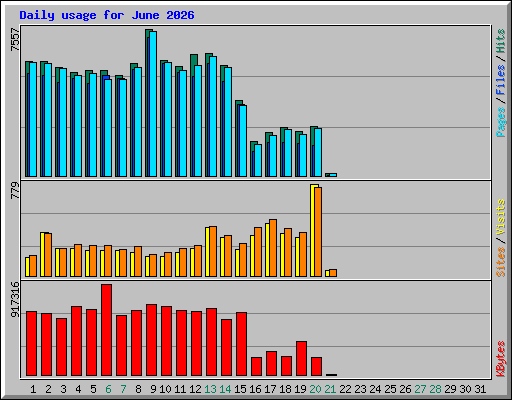Click day label 1 on the axis
Screen dimensions: 512x400
click(33, 389)
